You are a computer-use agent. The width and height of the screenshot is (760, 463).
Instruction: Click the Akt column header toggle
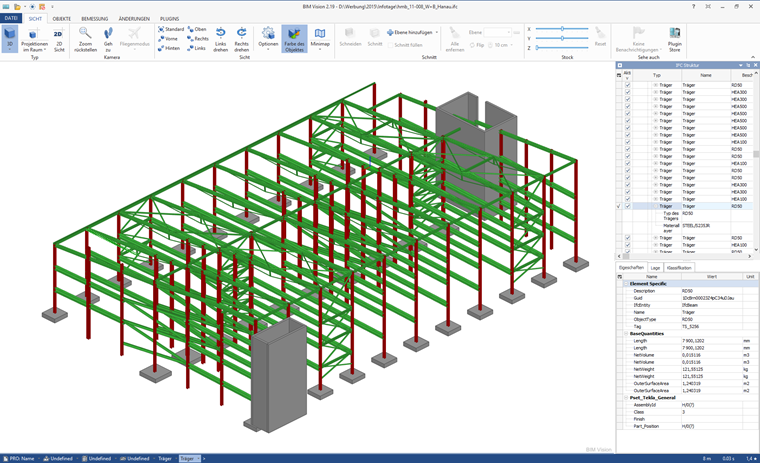pyautogui.click(x=627, y=75)
